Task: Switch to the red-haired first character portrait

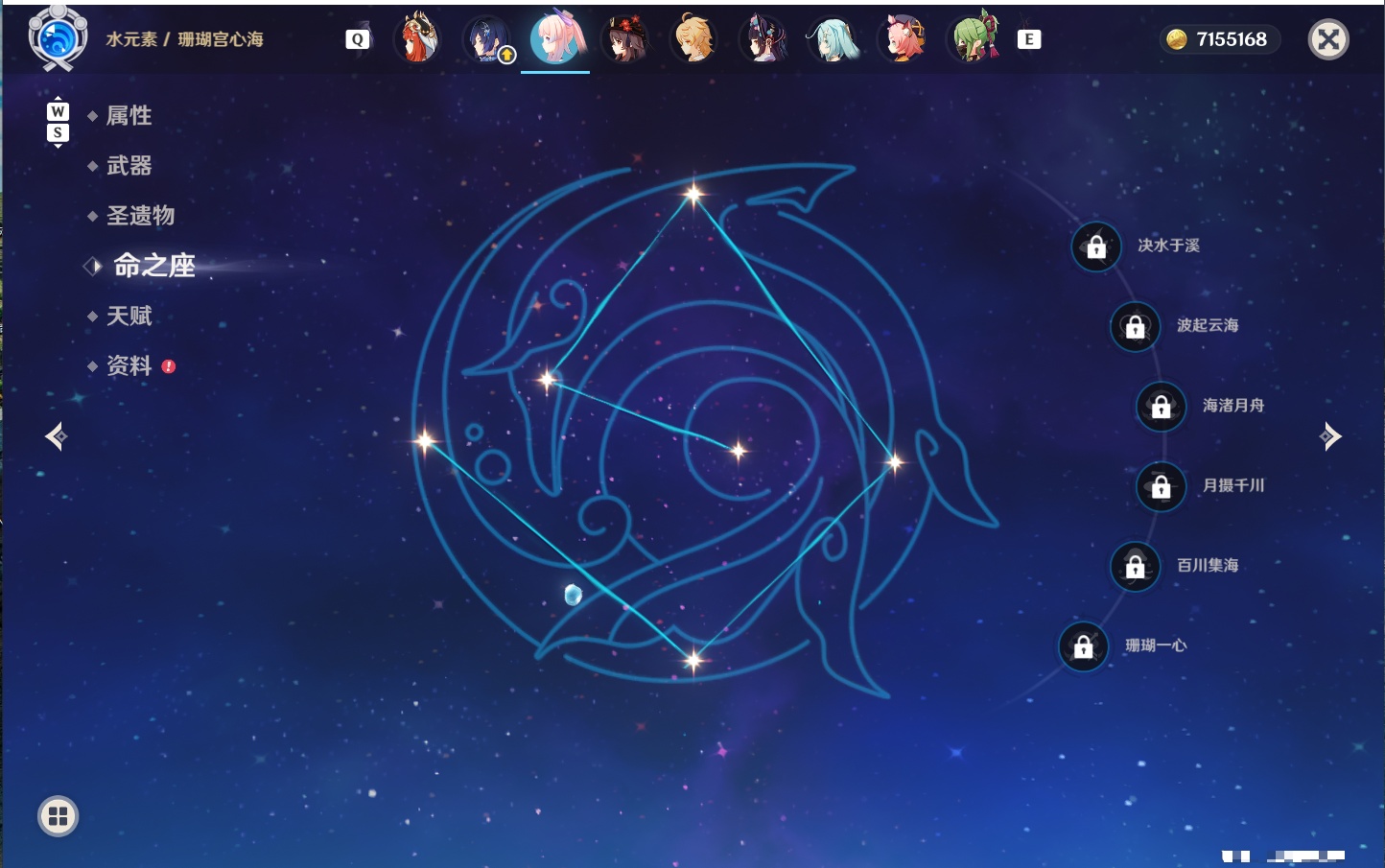Action: pos(417,38)
